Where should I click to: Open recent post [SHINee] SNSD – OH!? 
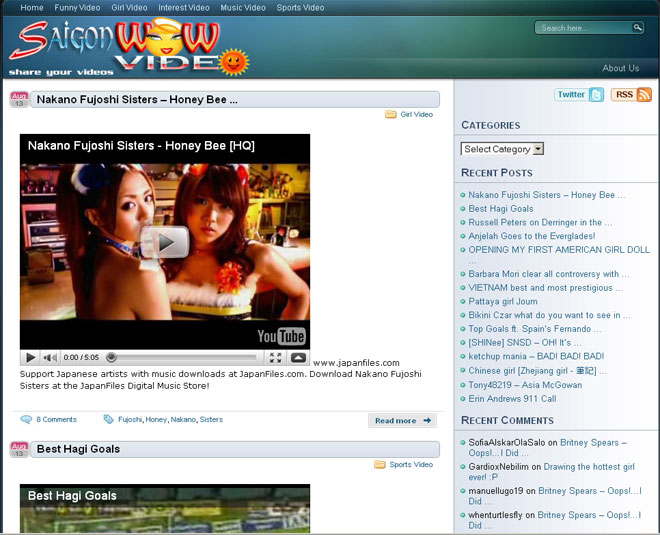[525, 343]
